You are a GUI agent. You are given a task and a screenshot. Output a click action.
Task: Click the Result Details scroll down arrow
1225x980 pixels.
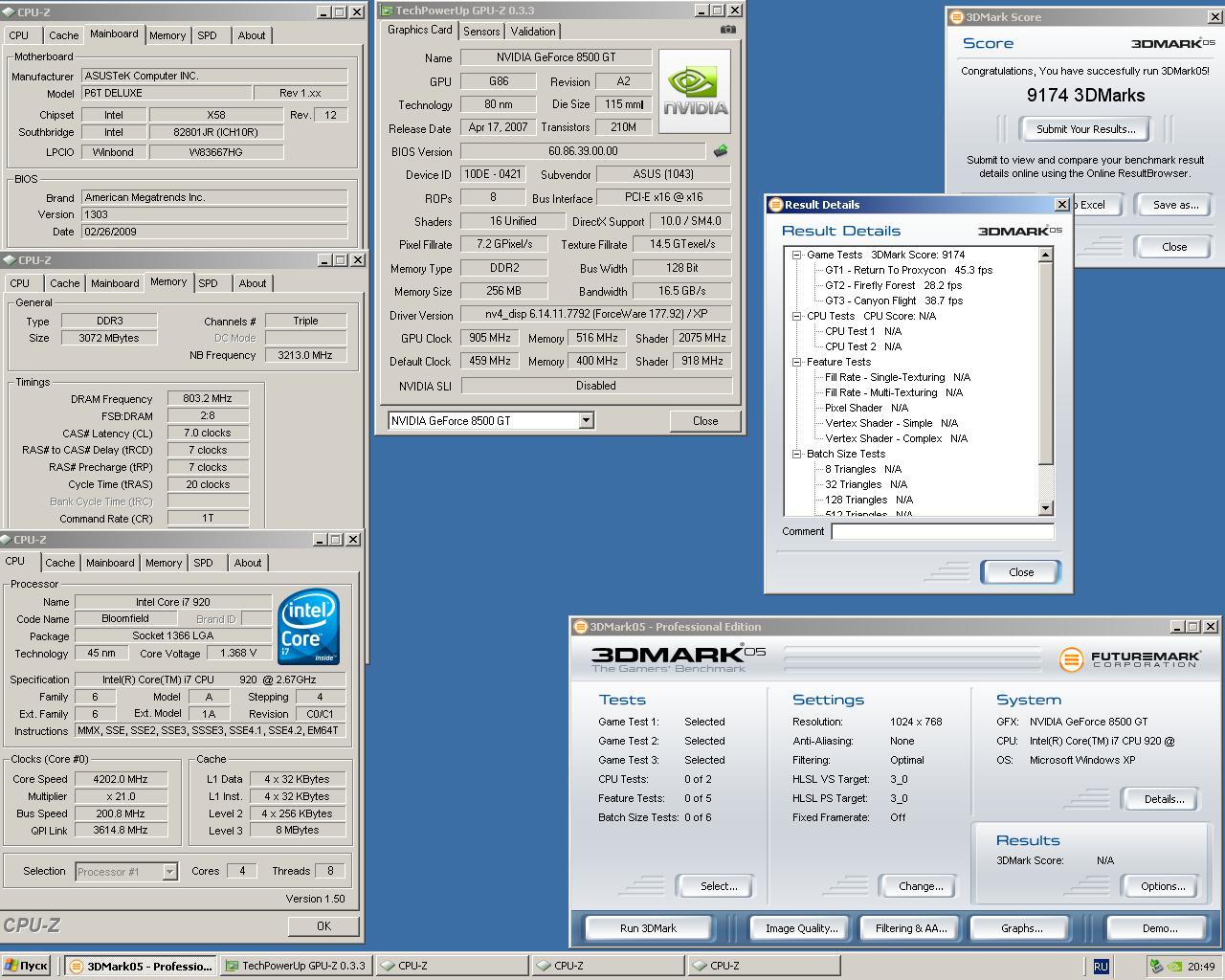click(x=1046, y=508)
